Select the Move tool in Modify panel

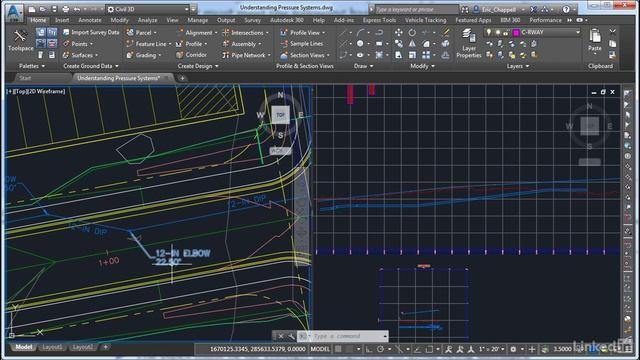[x=399, y=32]
